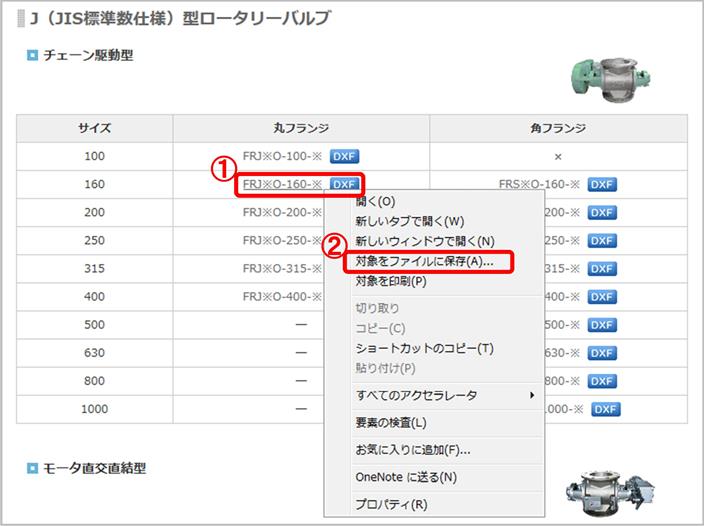Click DXF badge in 角フランジ 250 row

coord(602,241)
